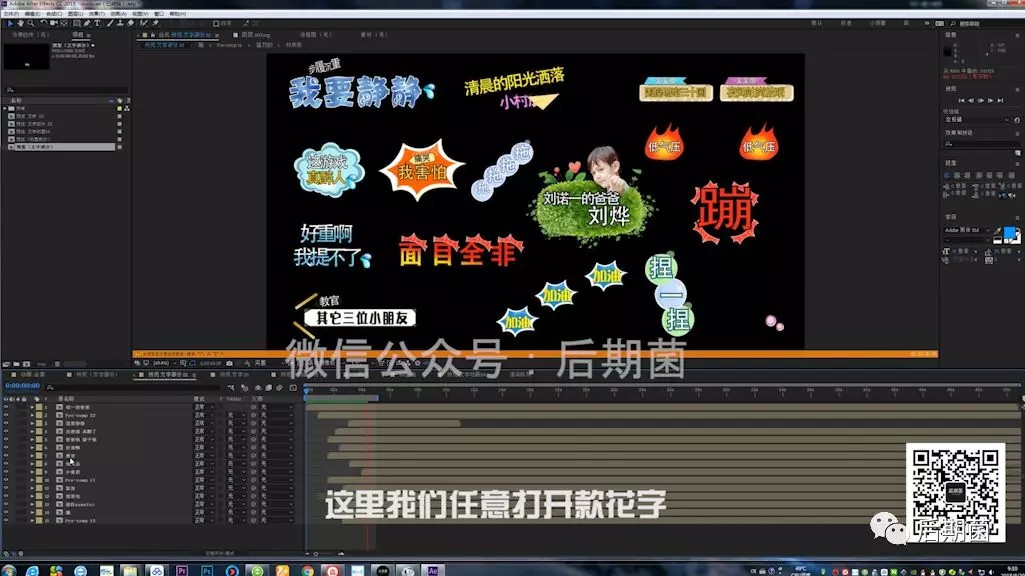
Task: Select the Eraser tool
Action: pos(130,23)
